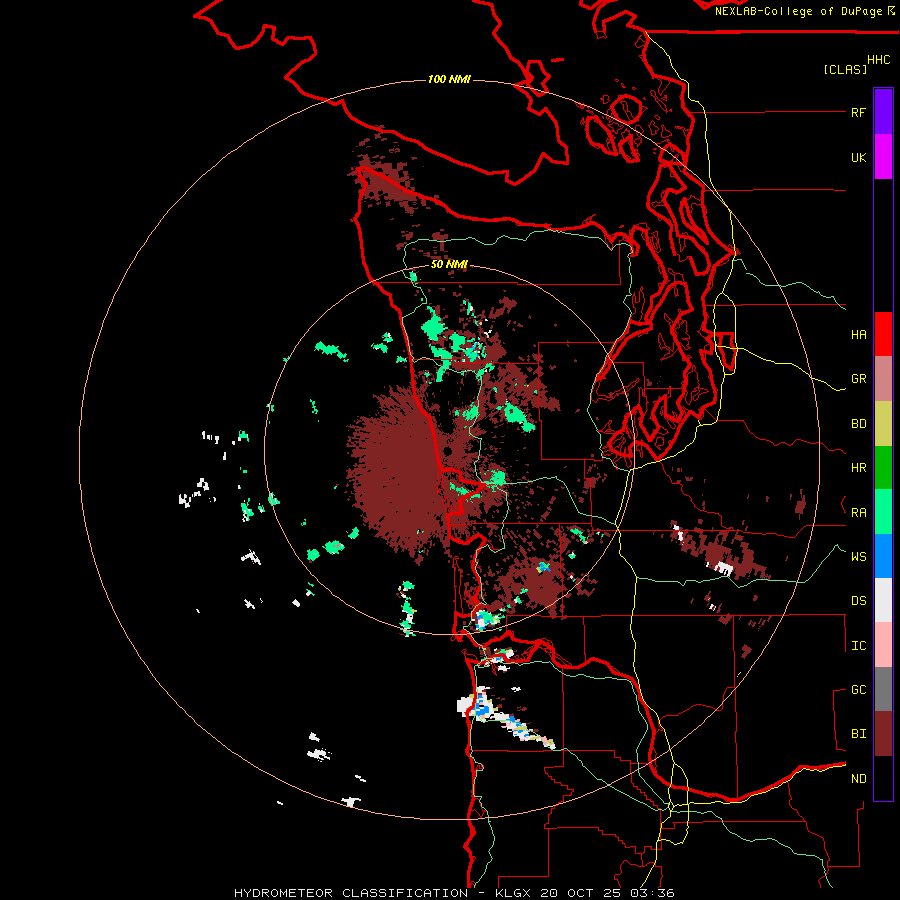Click the UK legend label
The image size is (900, 900).
[x=858, y=157]
